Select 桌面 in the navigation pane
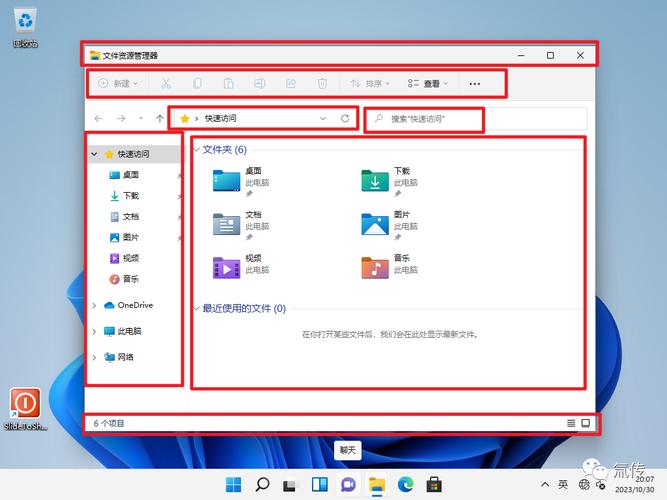The width and height of the screenshot is (667, 500). pos(131,175)
